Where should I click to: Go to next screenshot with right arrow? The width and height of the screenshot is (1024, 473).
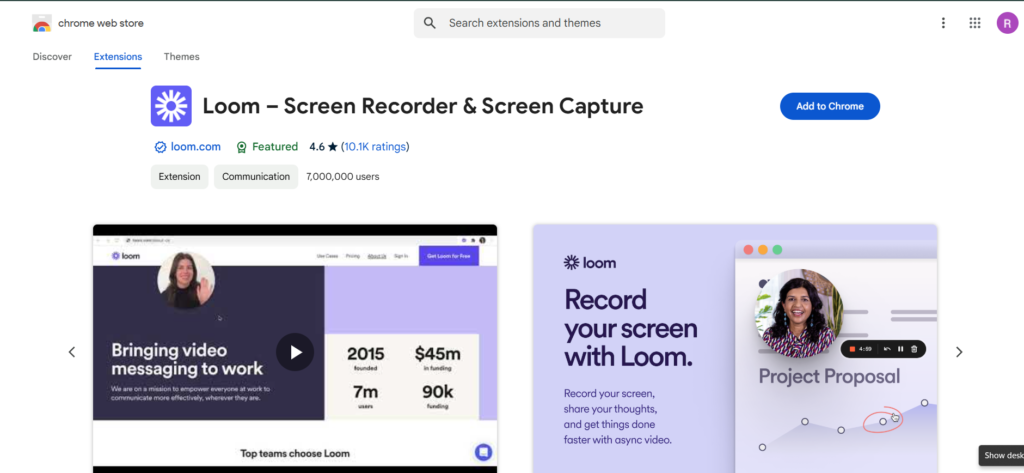tap(959, 352)
